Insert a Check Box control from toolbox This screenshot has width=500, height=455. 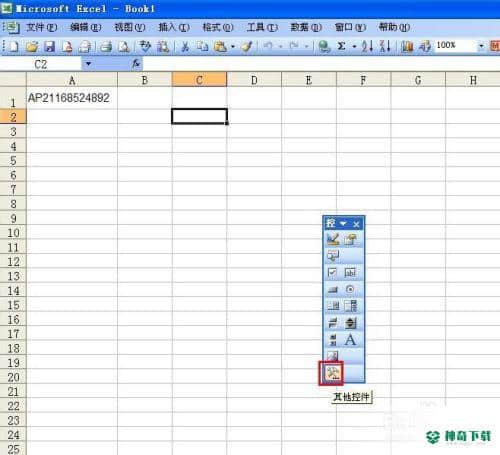[x=333, y=272]
